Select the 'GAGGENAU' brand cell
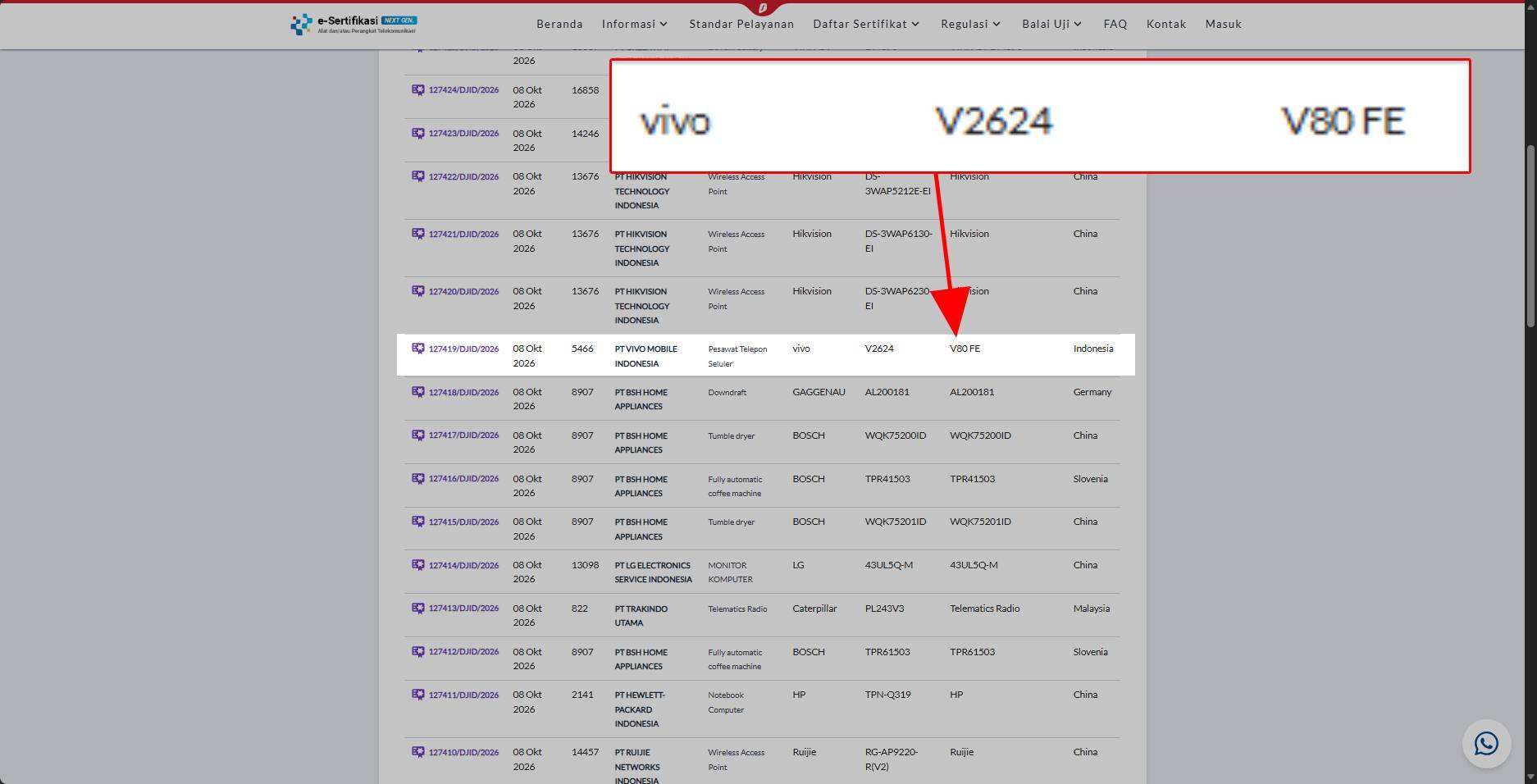 (819, 392)
